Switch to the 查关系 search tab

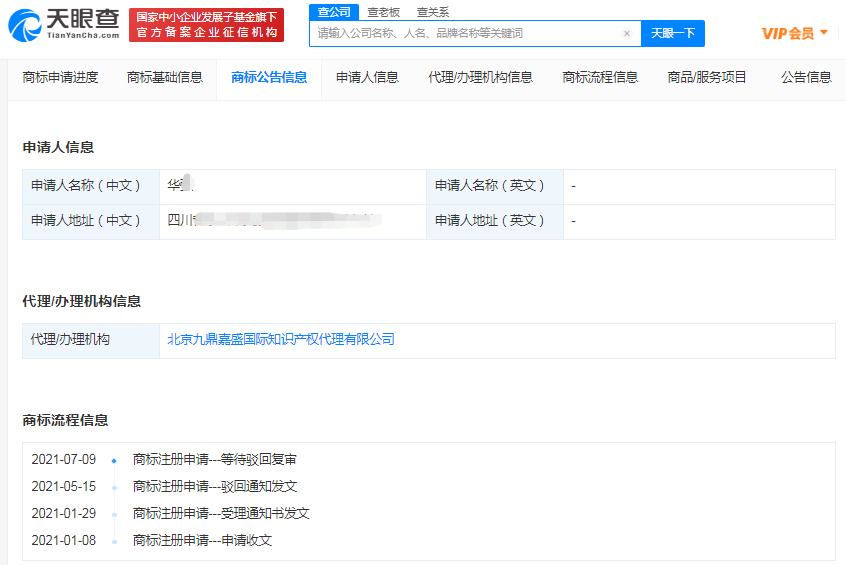click(433, 12)
